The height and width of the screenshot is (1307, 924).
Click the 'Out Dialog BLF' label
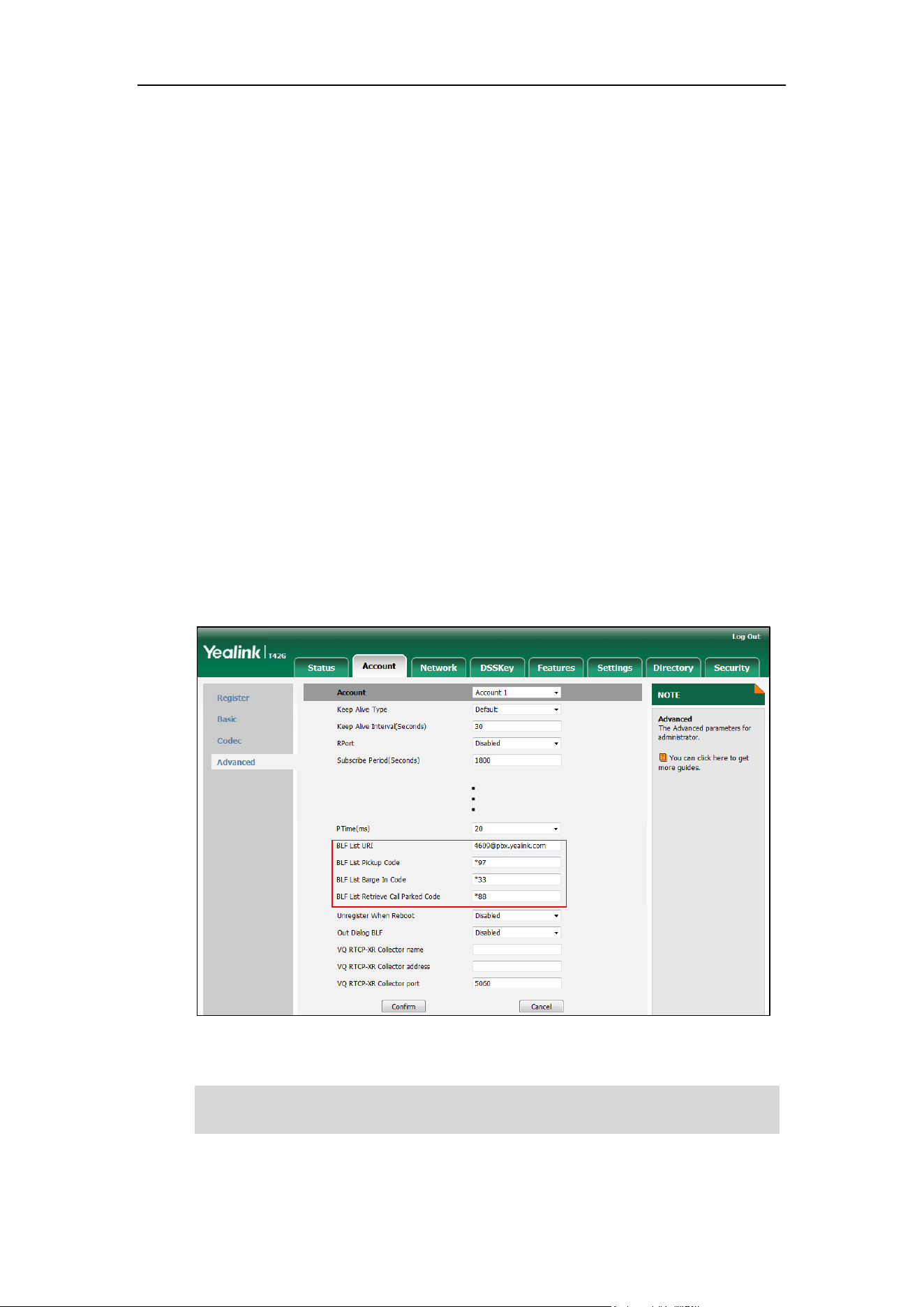point(359,933)
